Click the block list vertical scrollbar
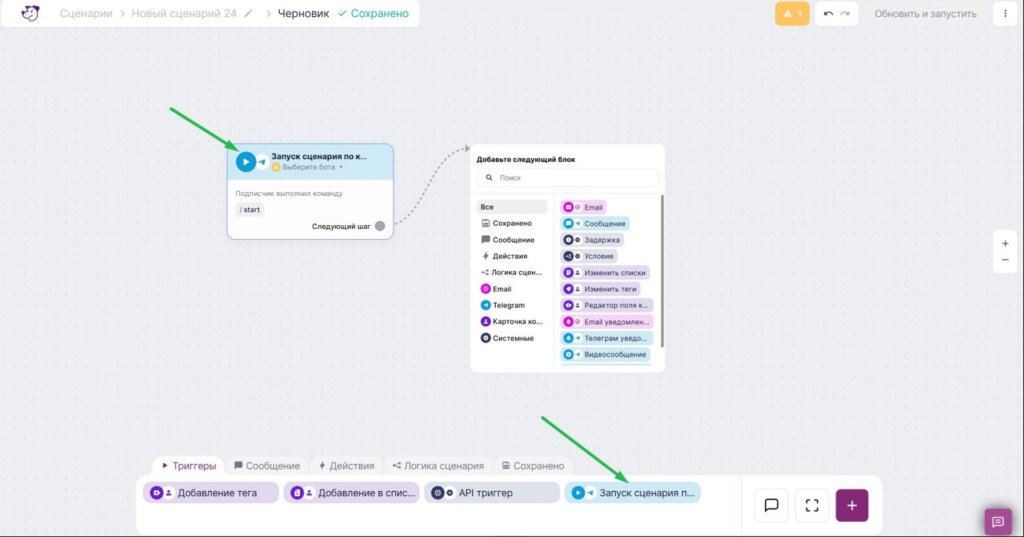1024x537 pixels. (662, 271)
